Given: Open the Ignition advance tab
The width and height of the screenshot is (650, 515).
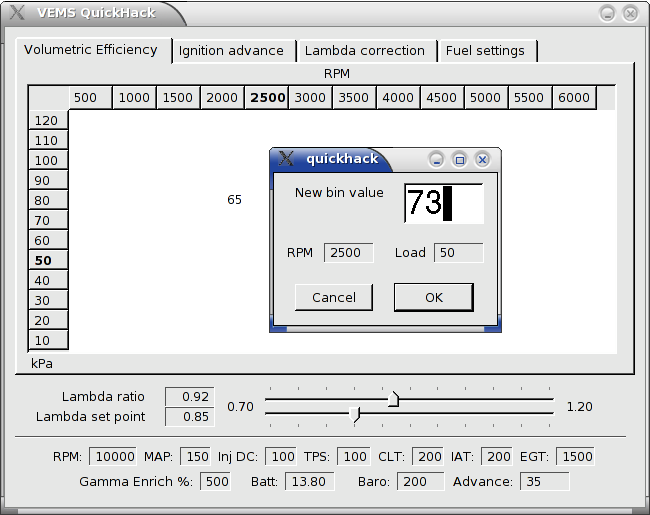Looking at the screenshot, I should 234,51.
